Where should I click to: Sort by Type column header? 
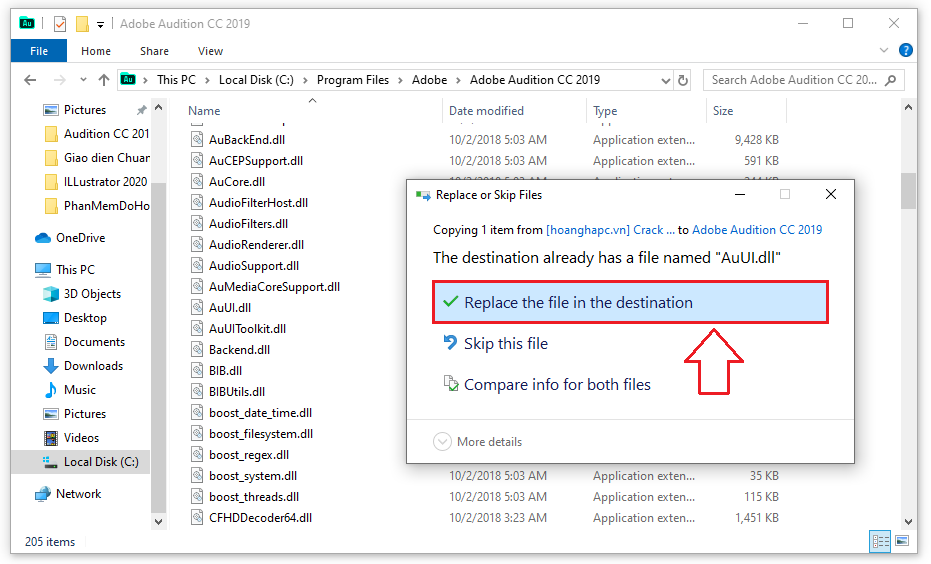(x=605, y=111)
